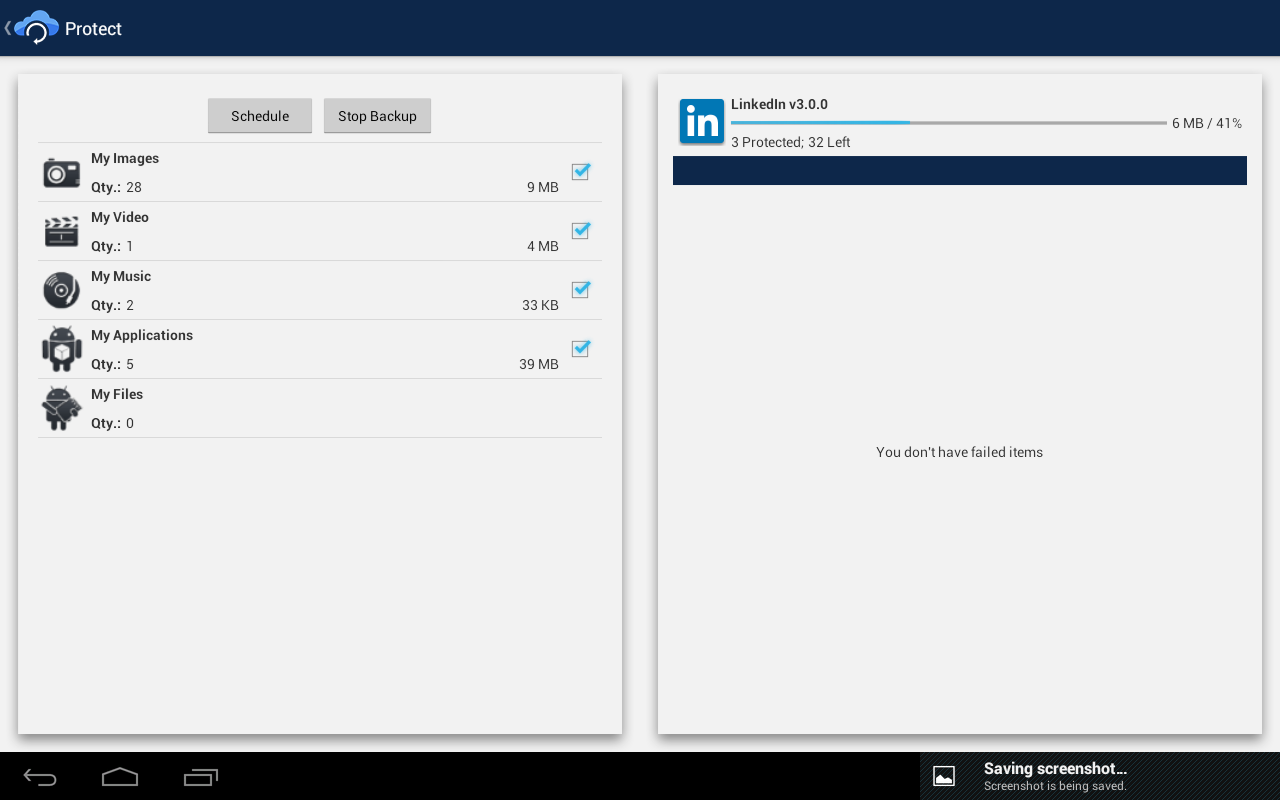
Task: Click the Stop Backup button
Action: click(377, 116)
